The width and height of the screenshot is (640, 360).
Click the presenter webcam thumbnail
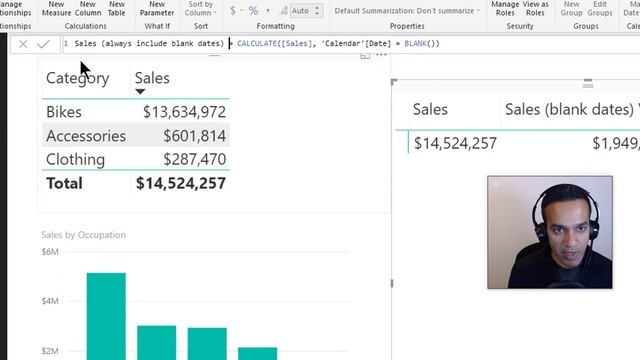point(550,232)
